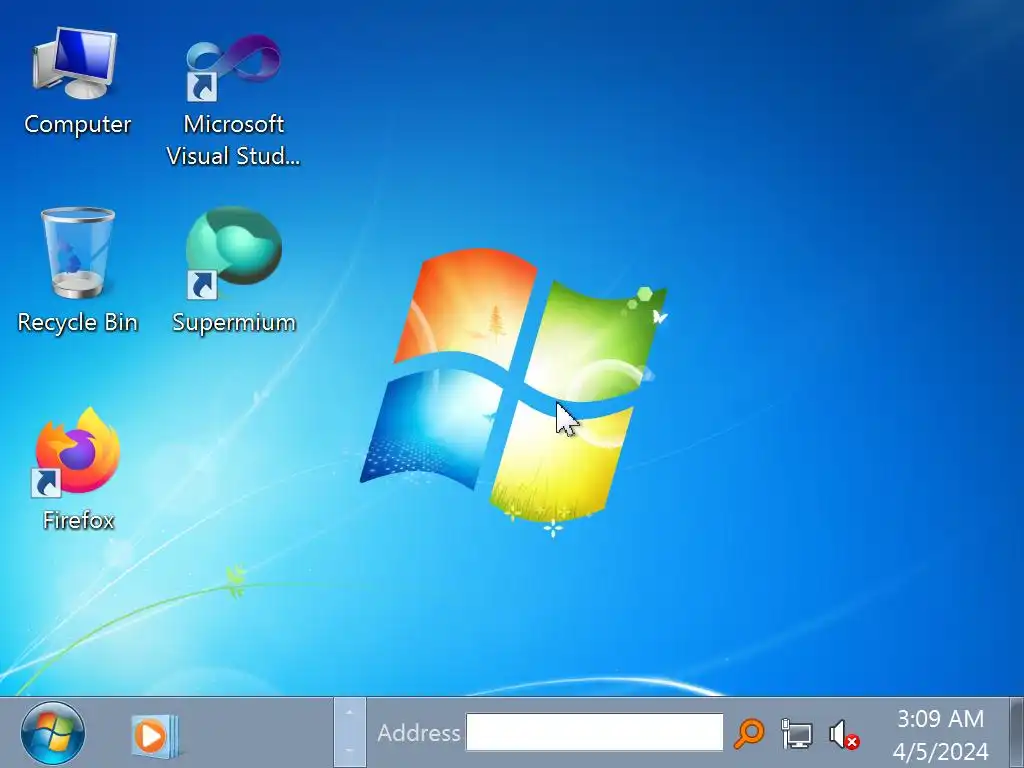Click the taskbar toolbar down arrow

pos(349,750)
